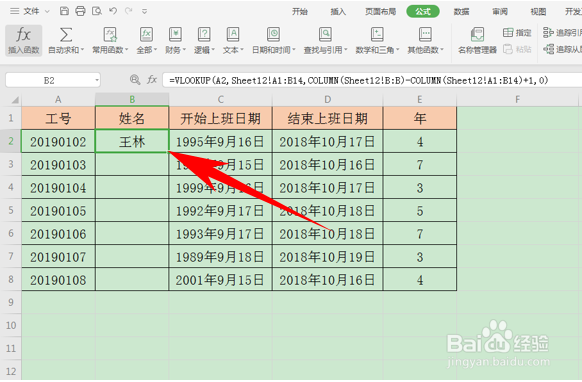The height and width of the screenshot is (382, 582).
Task: Click cell 20190105
Action: coord(58,210)
